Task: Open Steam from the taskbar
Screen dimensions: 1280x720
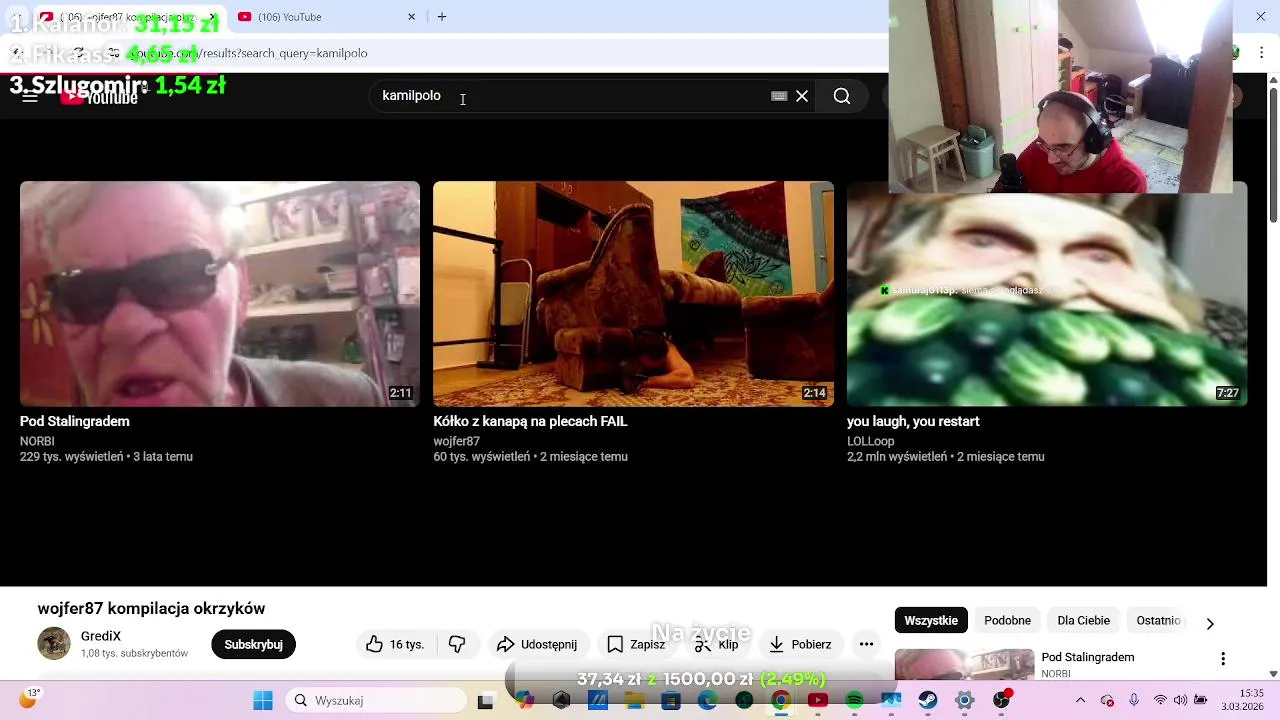Action: point(928,700)
